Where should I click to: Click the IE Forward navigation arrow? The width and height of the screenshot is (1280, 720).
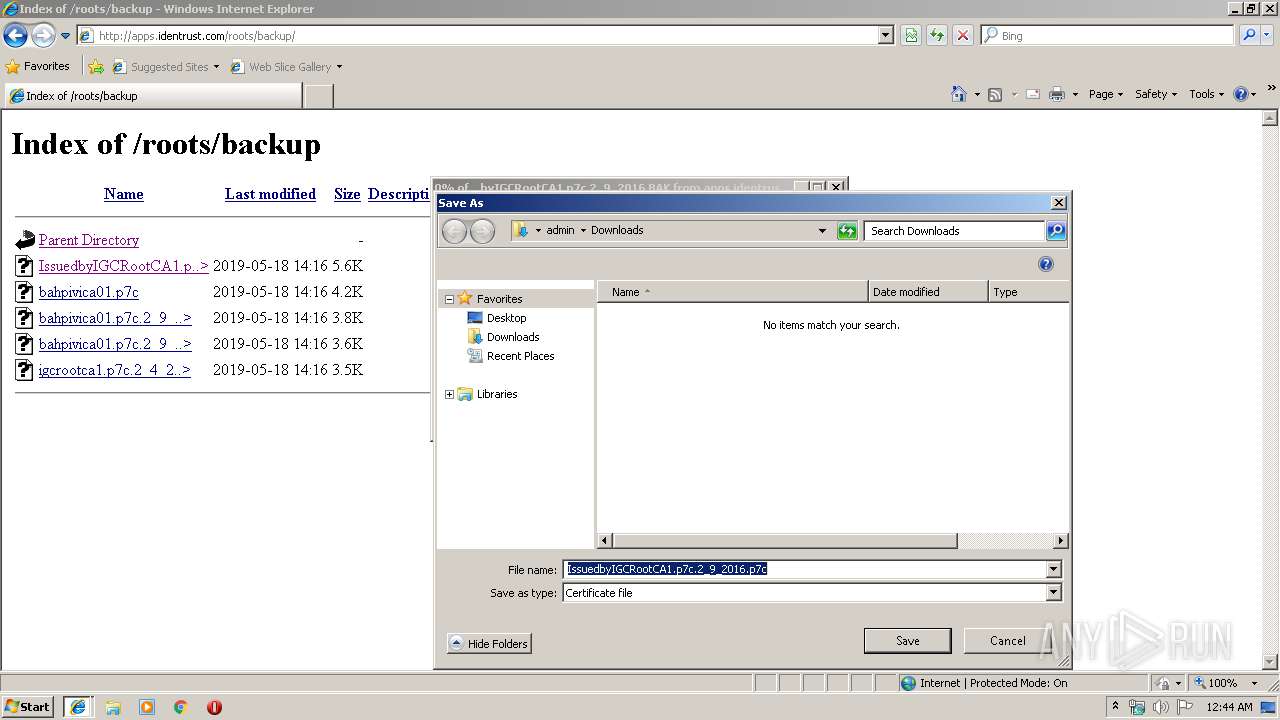point(43,36)
